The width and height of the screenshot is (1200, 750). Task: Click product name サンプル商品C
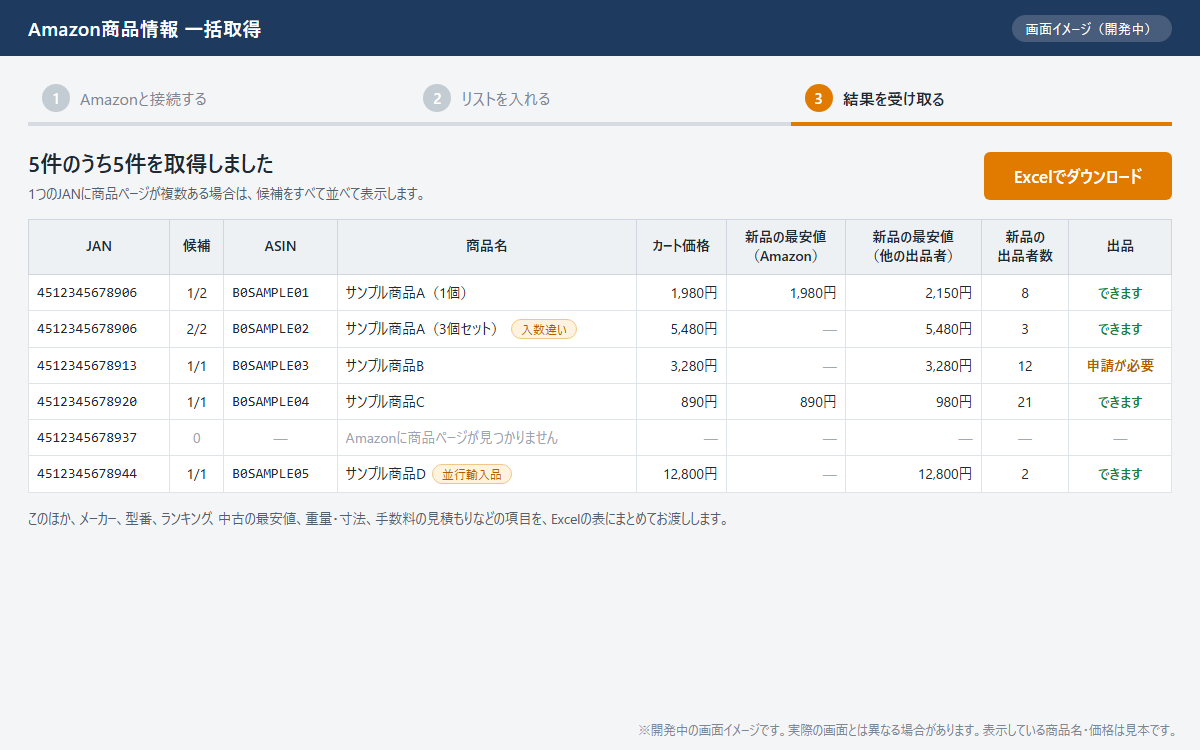[x=385, y=402]
